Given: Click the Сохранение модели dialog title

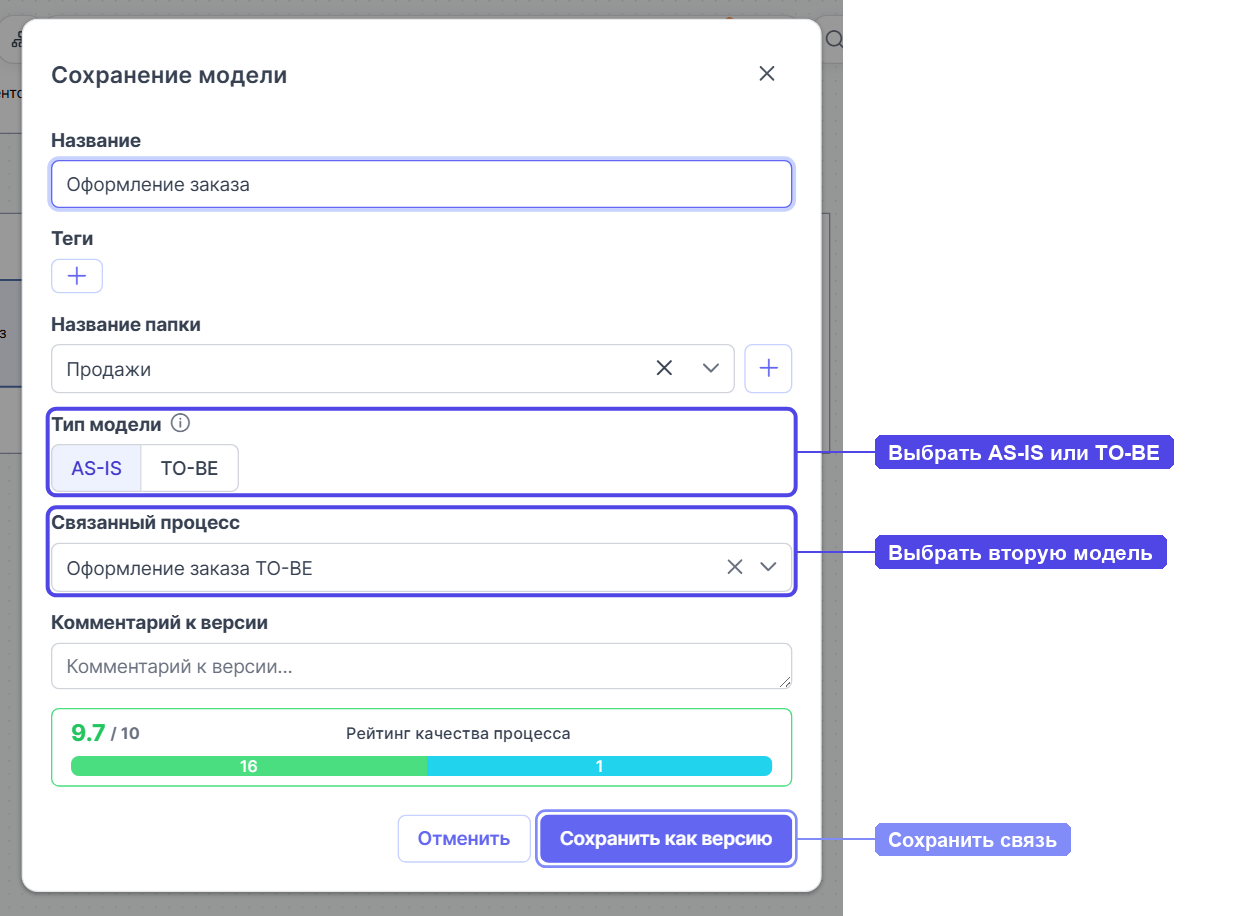Looking at the screenshot, I should click(x=169, y=74).
